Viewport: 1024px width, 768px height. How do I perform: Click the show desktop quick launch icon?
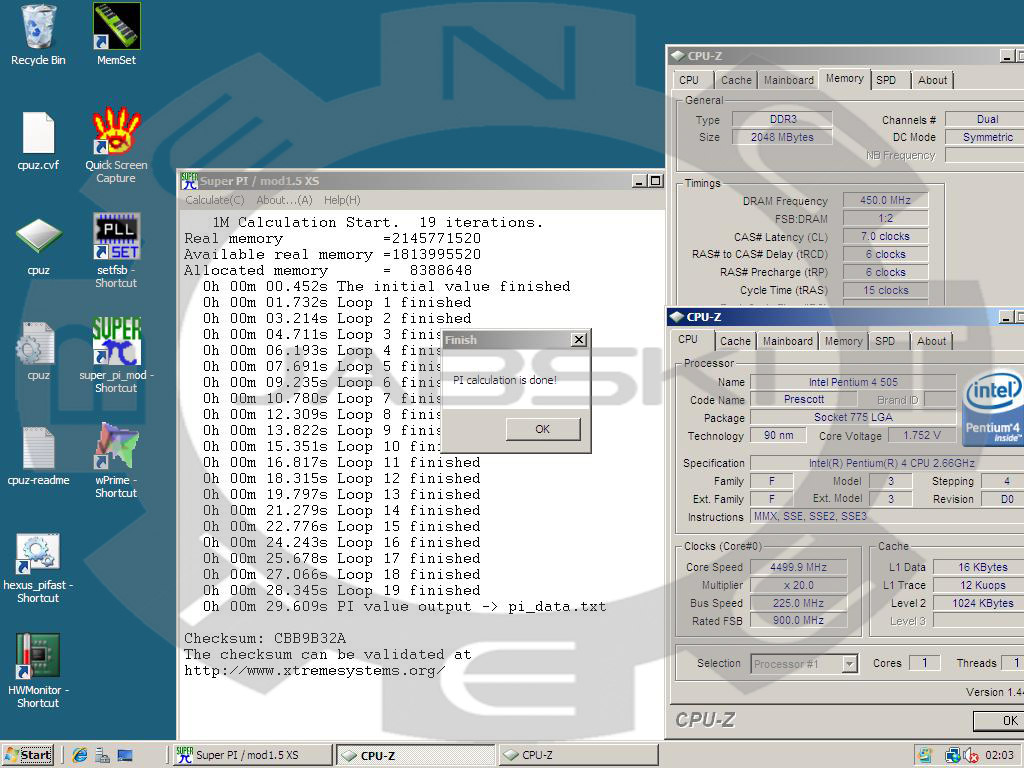click(x=125, y=755)
